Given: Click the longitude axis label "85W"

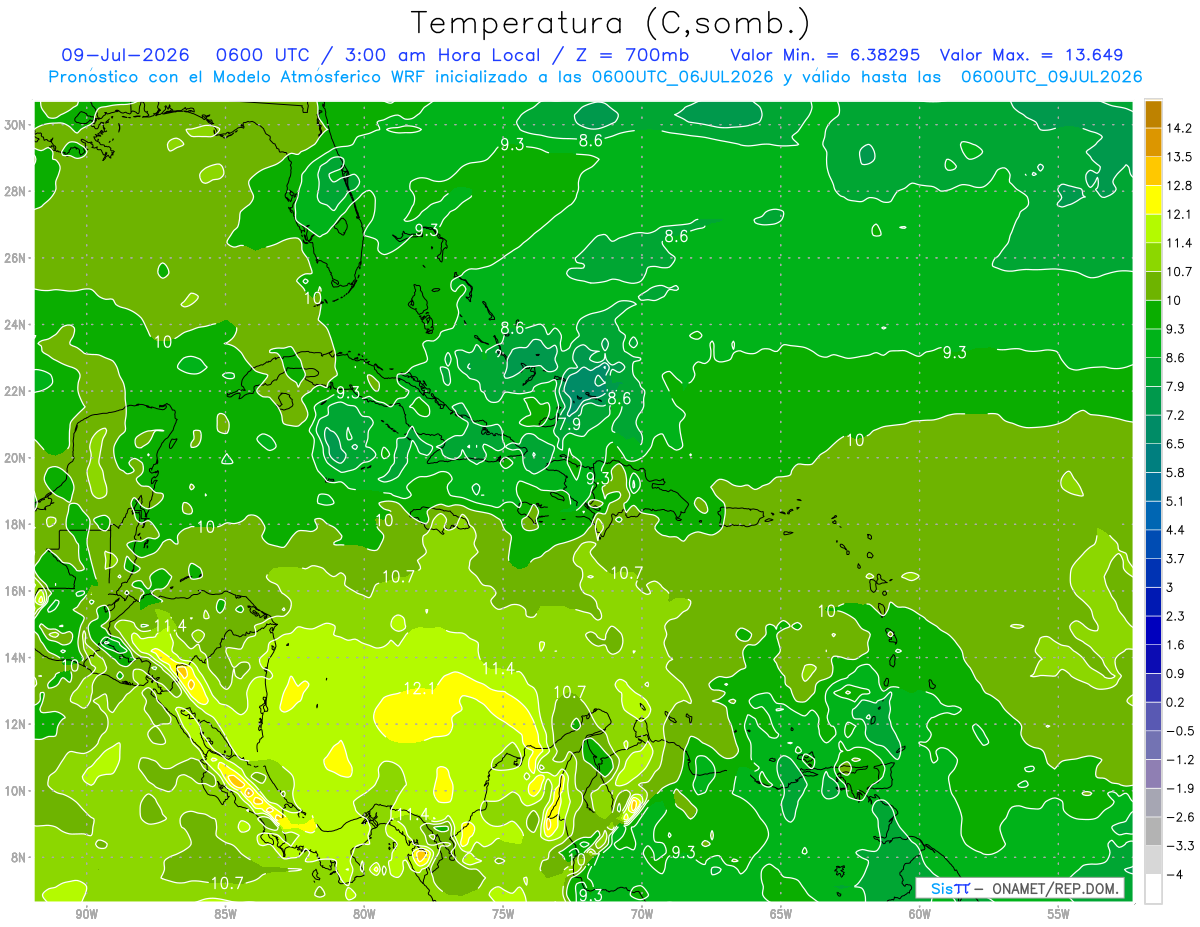Looking at the screenshot, I should (225, 914).
